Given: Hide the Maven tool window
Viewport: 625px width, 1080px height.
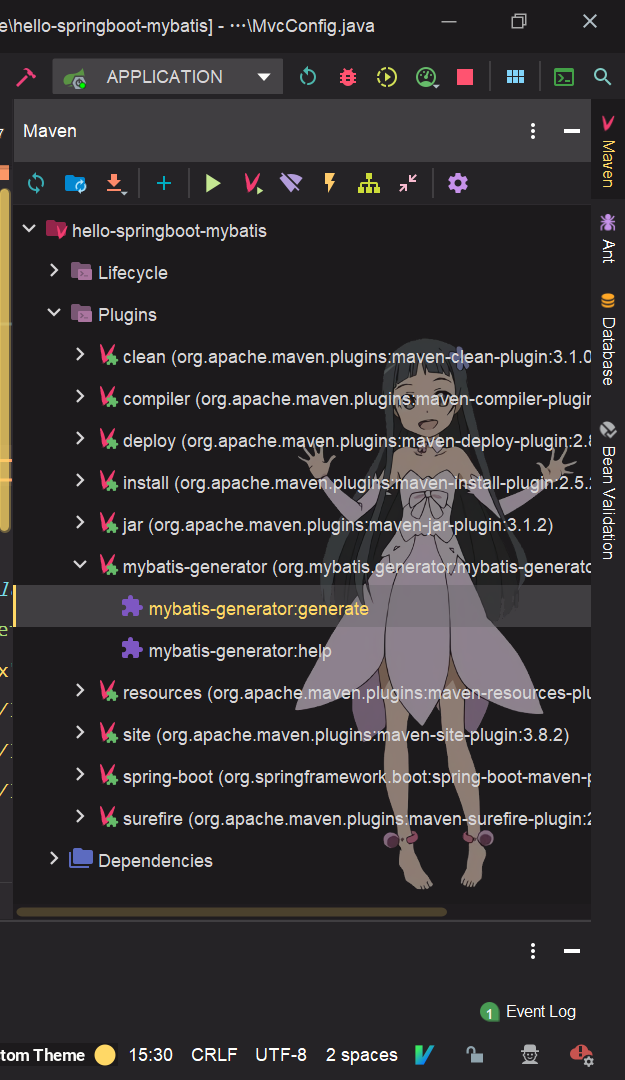Looking at the screenshot, I should [571, 131].
